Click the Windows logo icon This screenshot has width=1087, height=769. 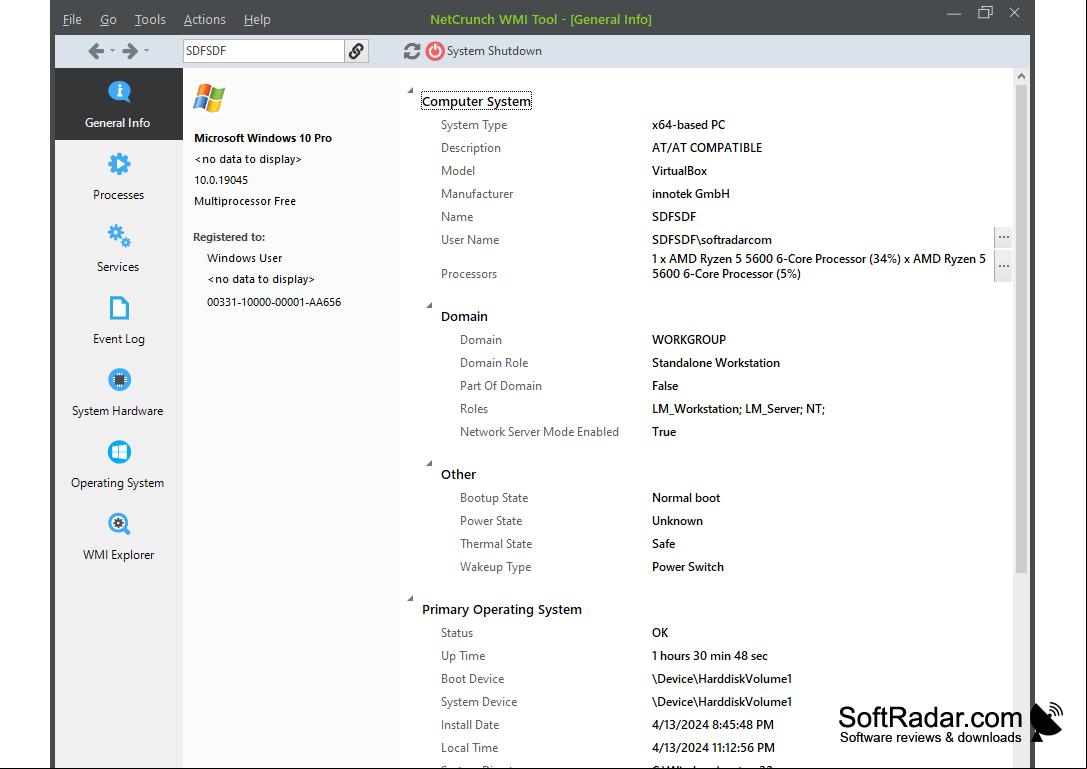[209, 98]
